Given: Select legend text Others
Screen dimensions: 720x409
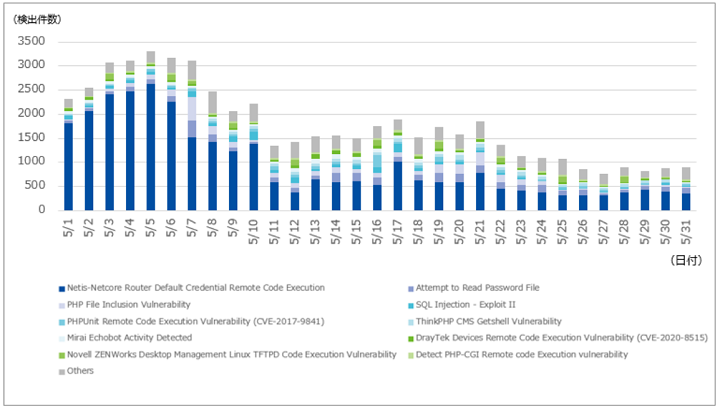Looking at the screenshot, I should coord(80,370).
